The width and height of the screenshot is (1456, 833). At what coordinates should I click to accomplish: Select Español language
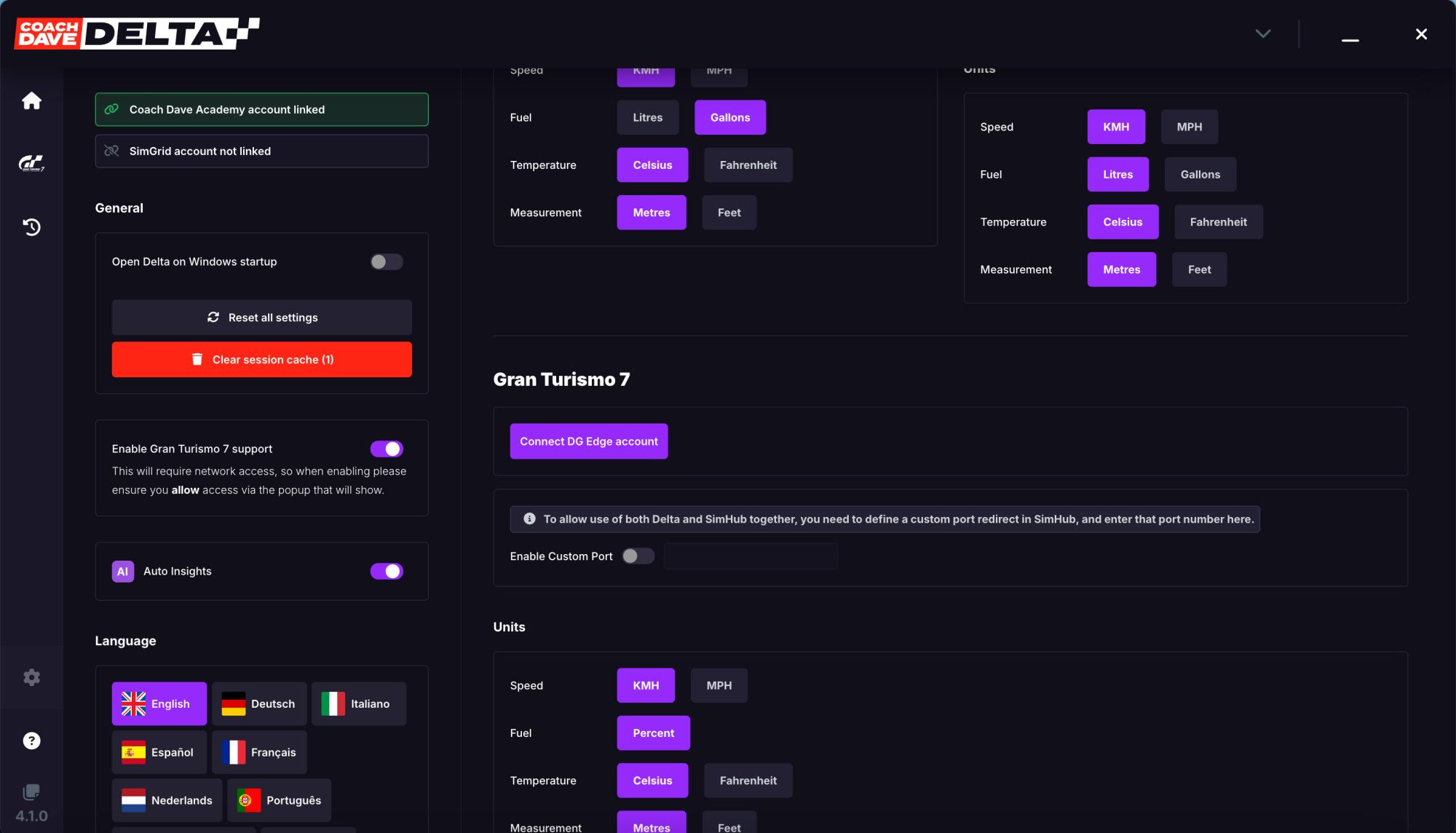(159, 752)
